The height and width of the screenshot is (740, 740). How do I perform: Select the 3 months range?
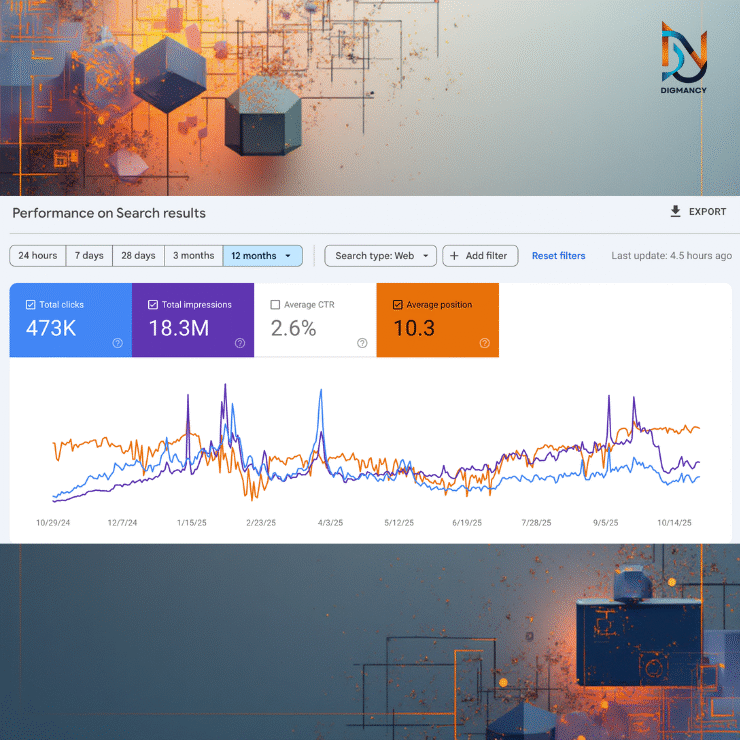(x=194, y=256)
